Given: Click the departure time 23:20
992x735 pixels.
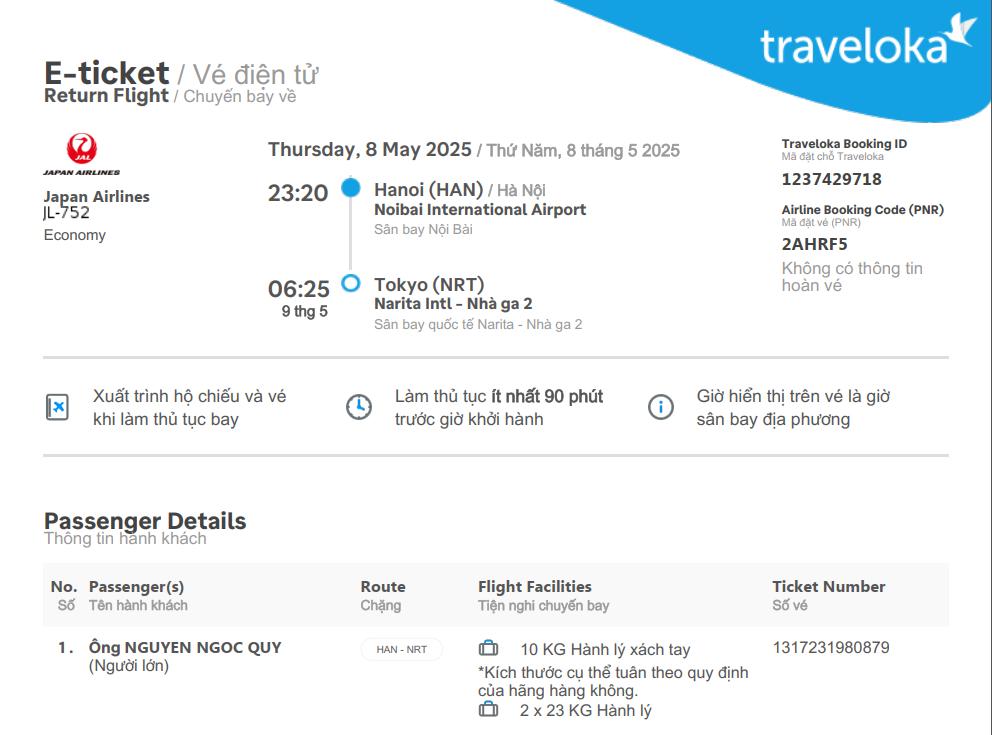Looking at the screenshot, I should click(298, 193).
